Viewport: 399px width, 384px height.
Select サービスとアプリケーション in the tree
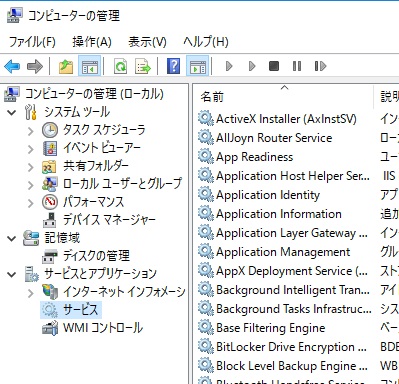tap(100, 274)
